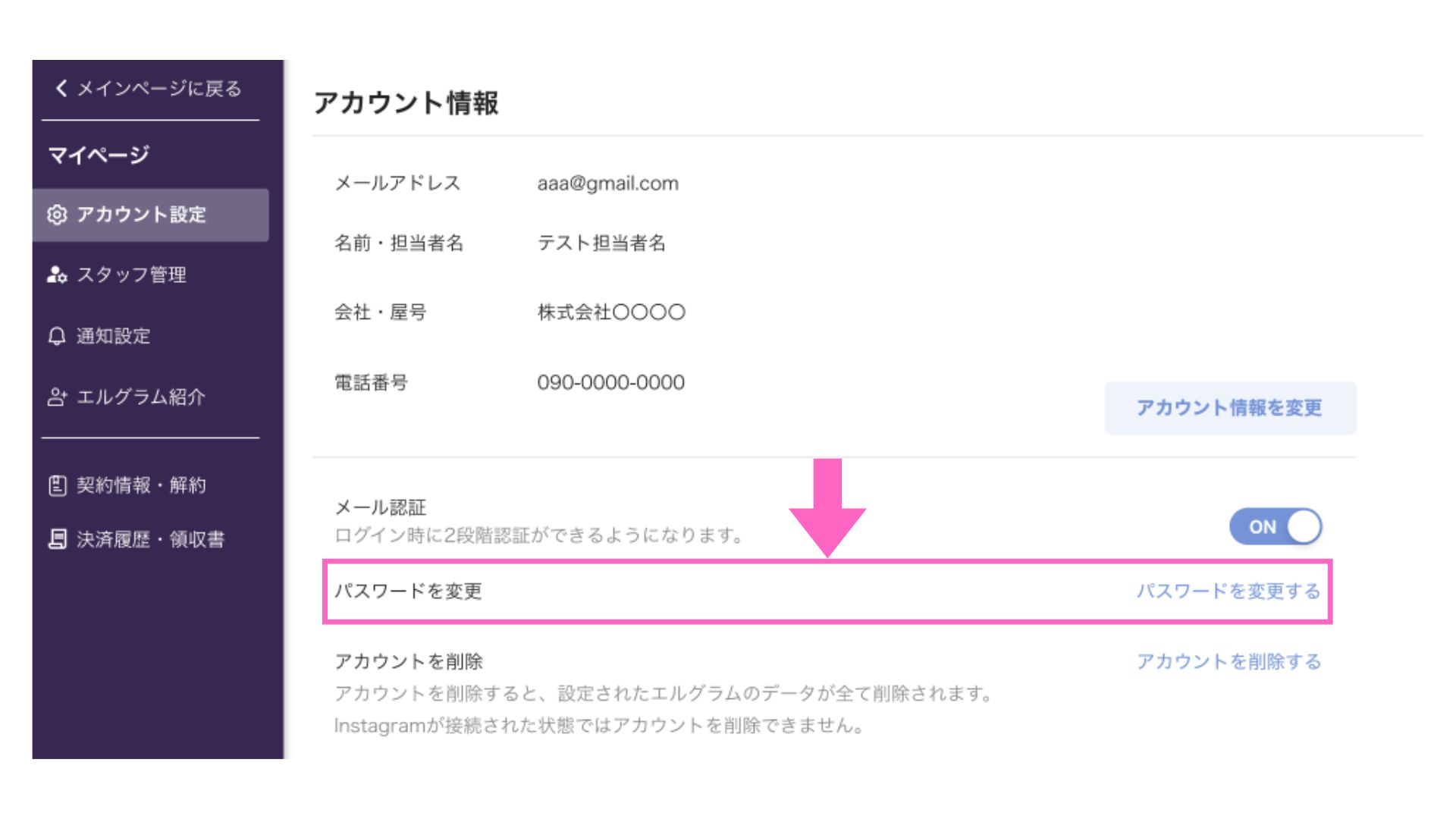Open the アカウント設定 menu item
Viewport: 1456px width, 819px height.
click(x=142, y=215)
